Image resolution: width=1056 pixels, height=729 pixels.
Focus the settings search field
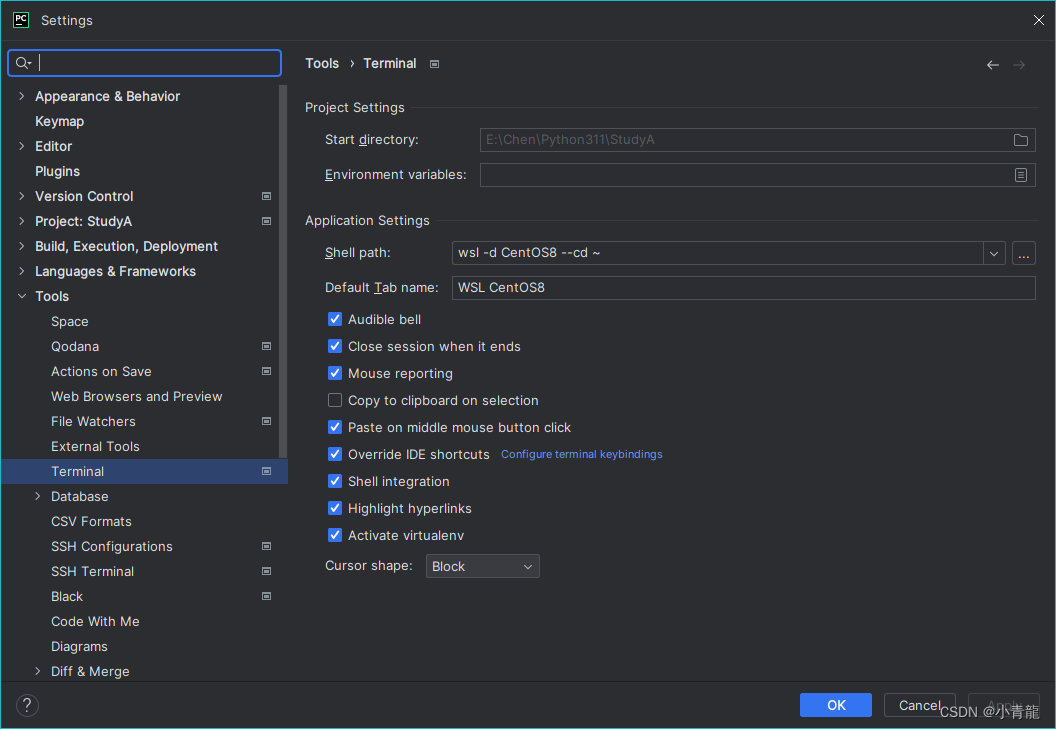click(x=144, y=63)
